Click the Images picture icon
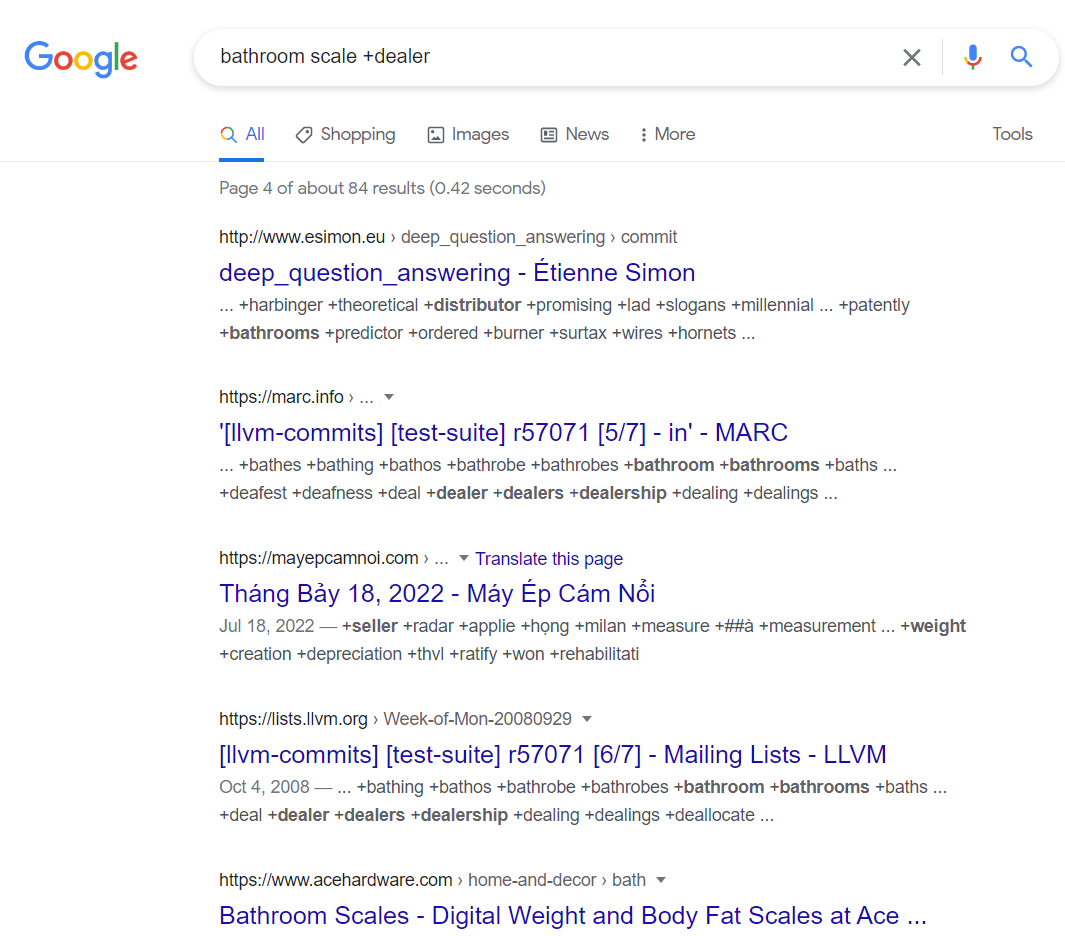 435,135
